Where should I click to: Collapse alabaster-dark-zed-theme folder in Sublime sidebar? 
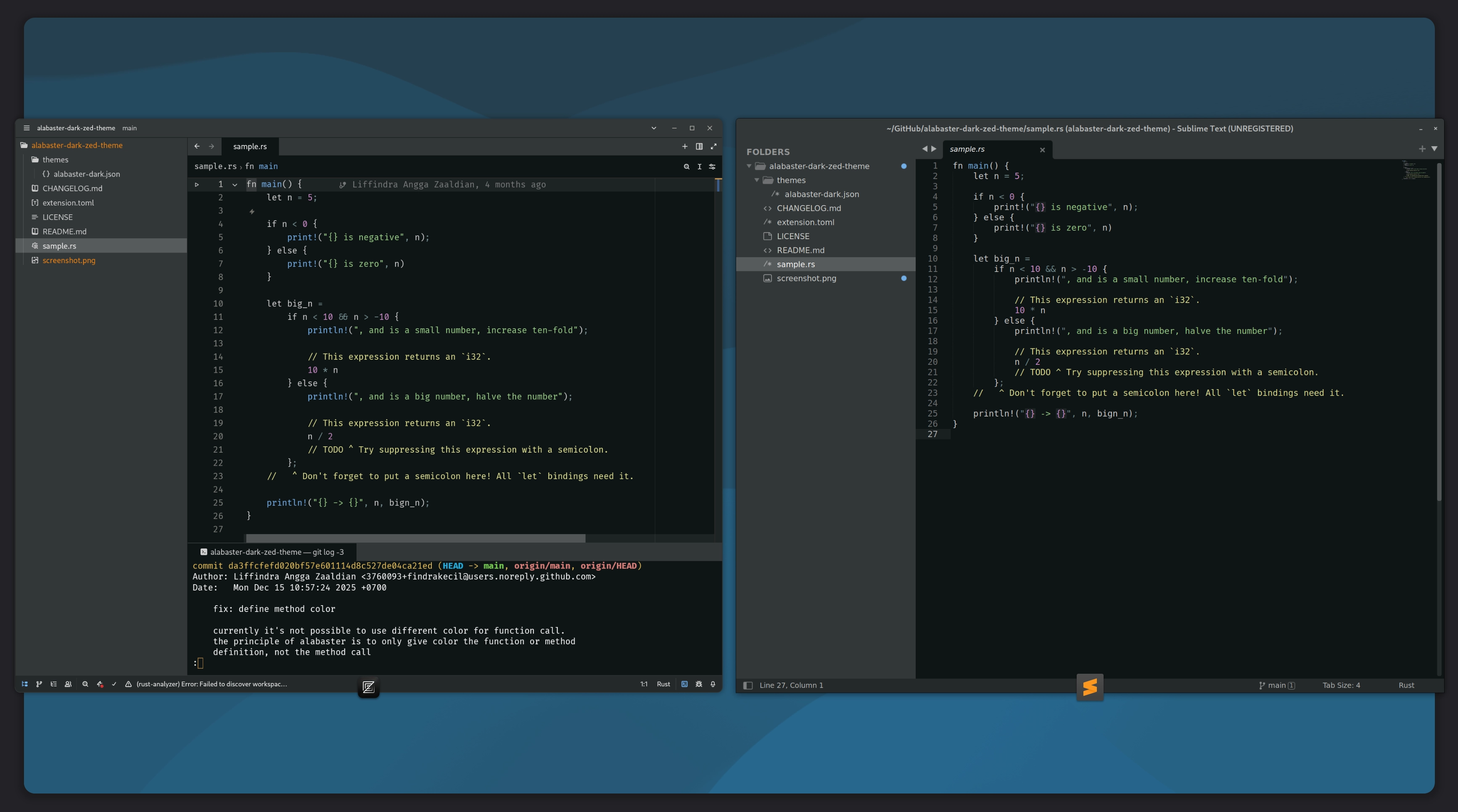pos(749,166)
